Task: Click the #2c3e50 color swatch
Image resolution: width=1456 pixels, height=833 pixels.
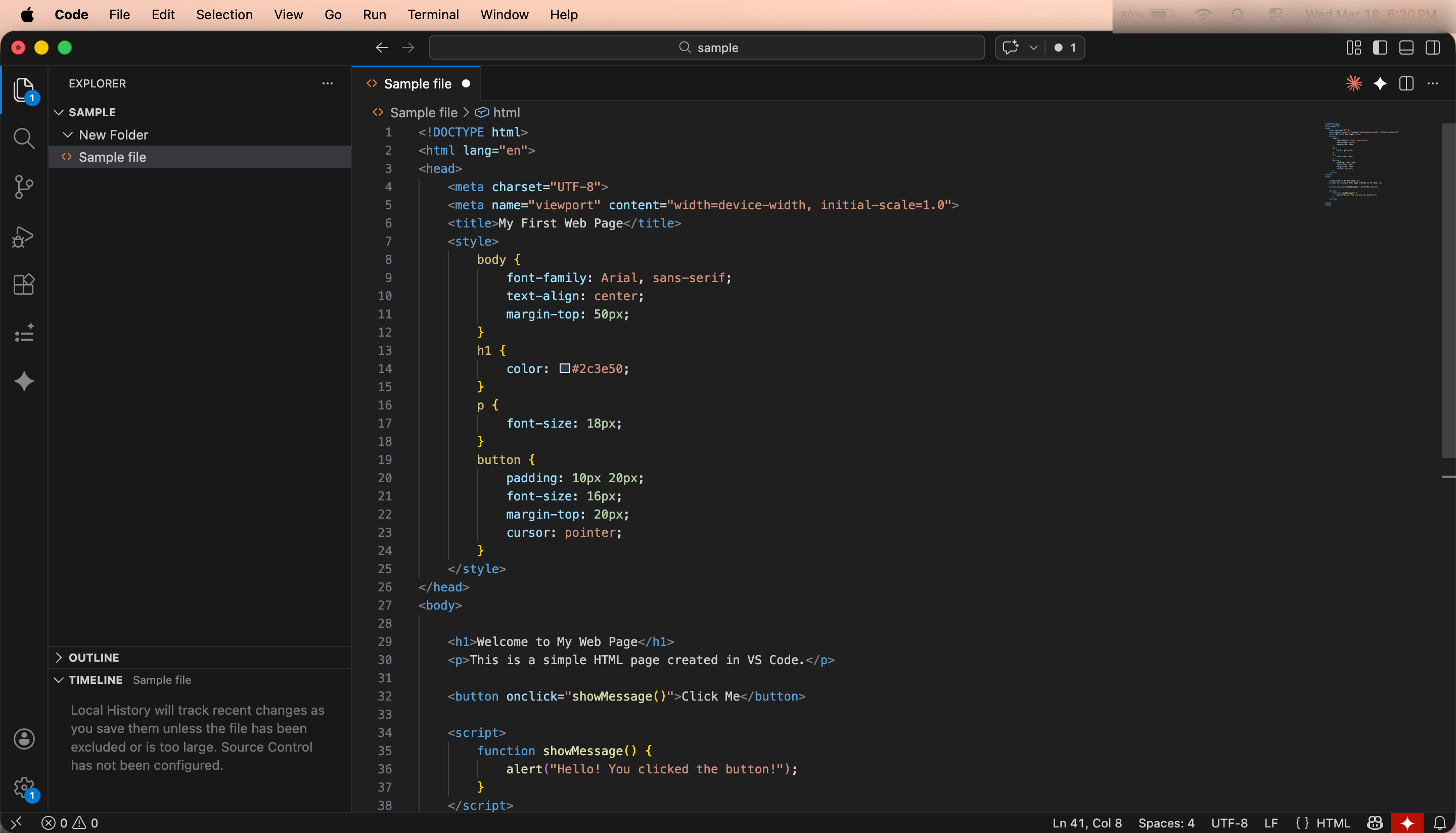Action: (x=564, y=368)
